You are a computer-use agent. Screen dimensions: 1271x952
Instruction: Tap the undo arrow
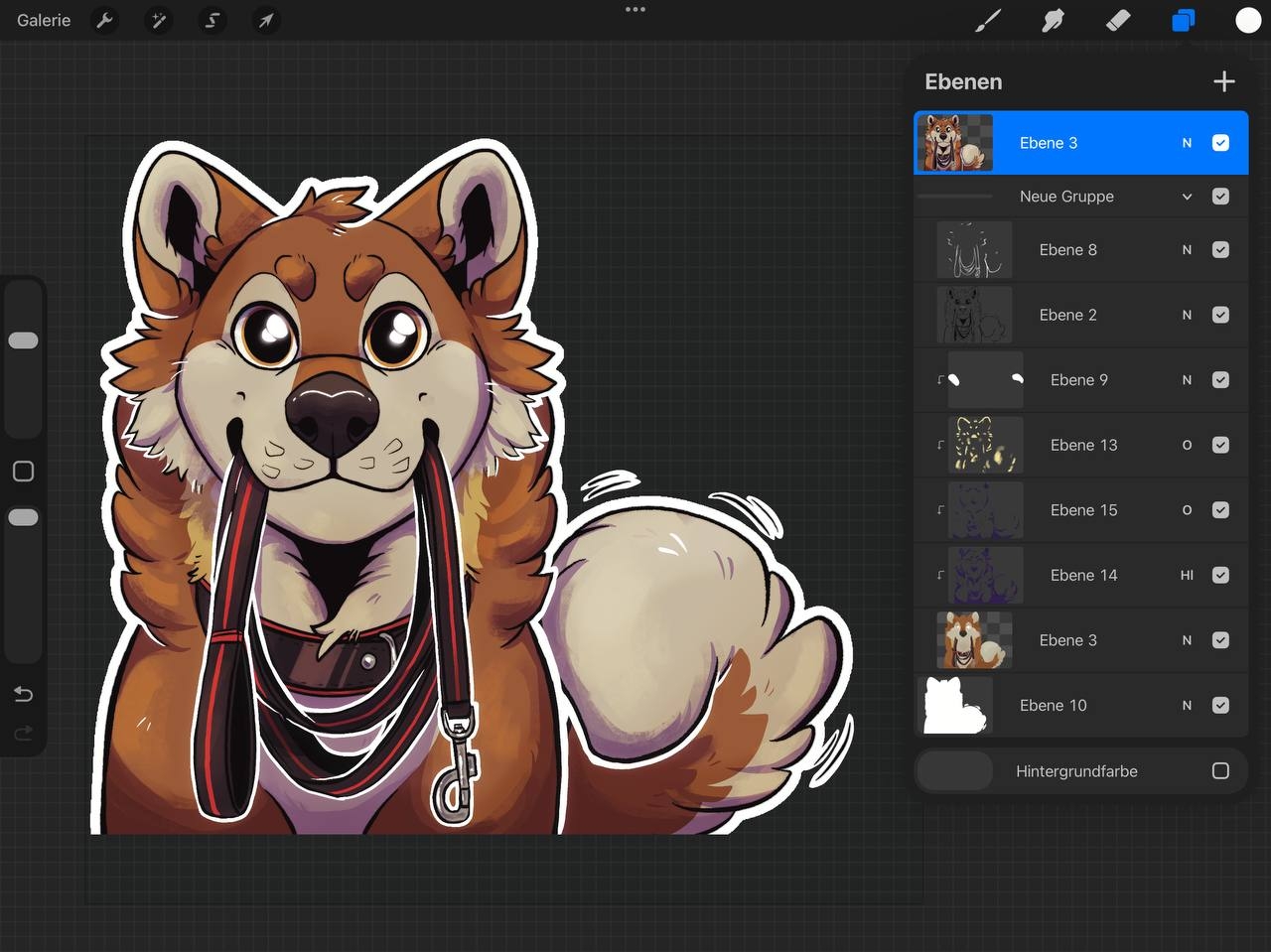(x=23, y=694)
